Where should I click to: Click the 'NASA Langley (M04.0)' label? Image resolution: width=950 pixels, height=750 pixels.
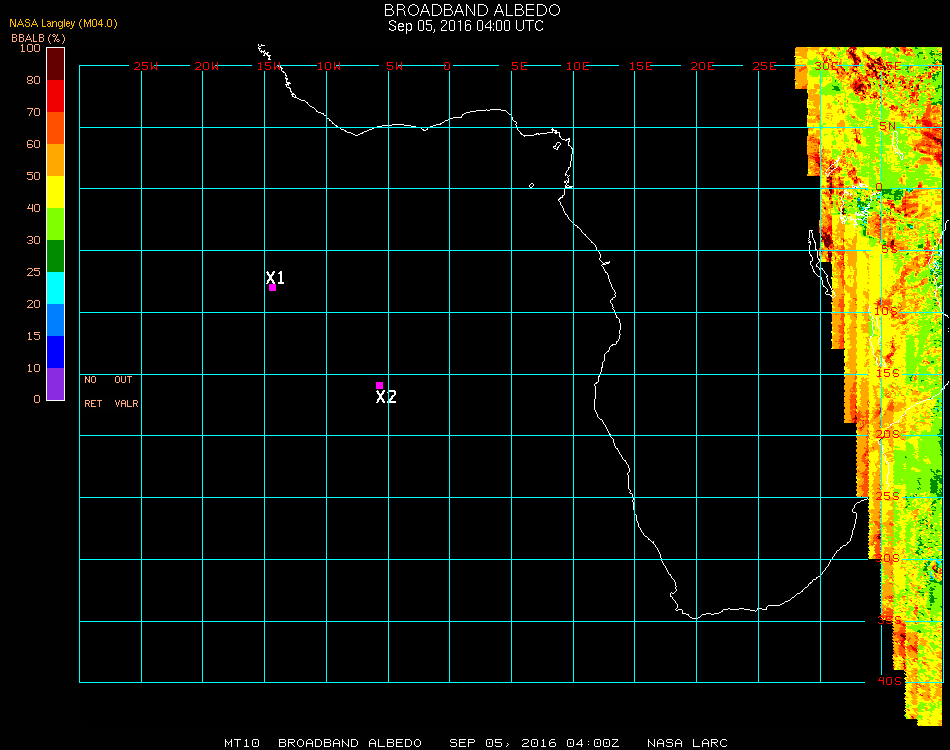[x=63, y=23]
